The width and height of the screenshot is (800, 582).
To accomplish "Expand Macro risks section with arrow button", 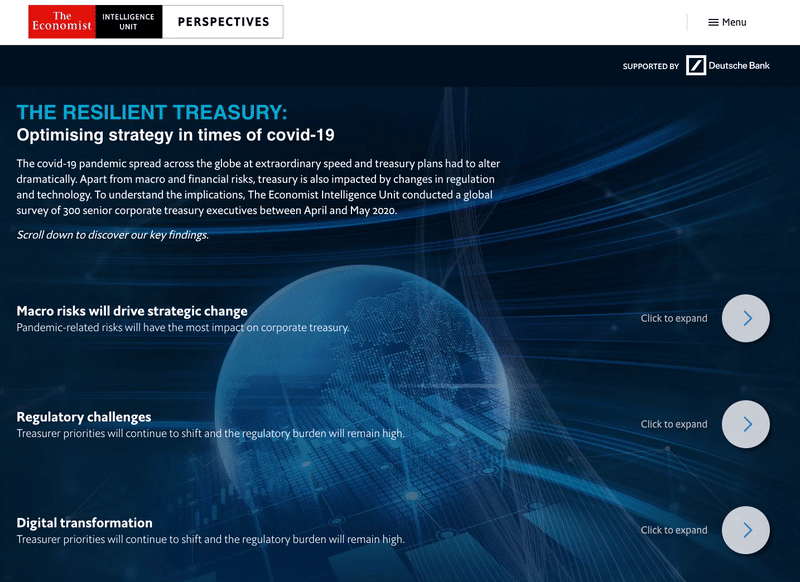I will 745,318.
